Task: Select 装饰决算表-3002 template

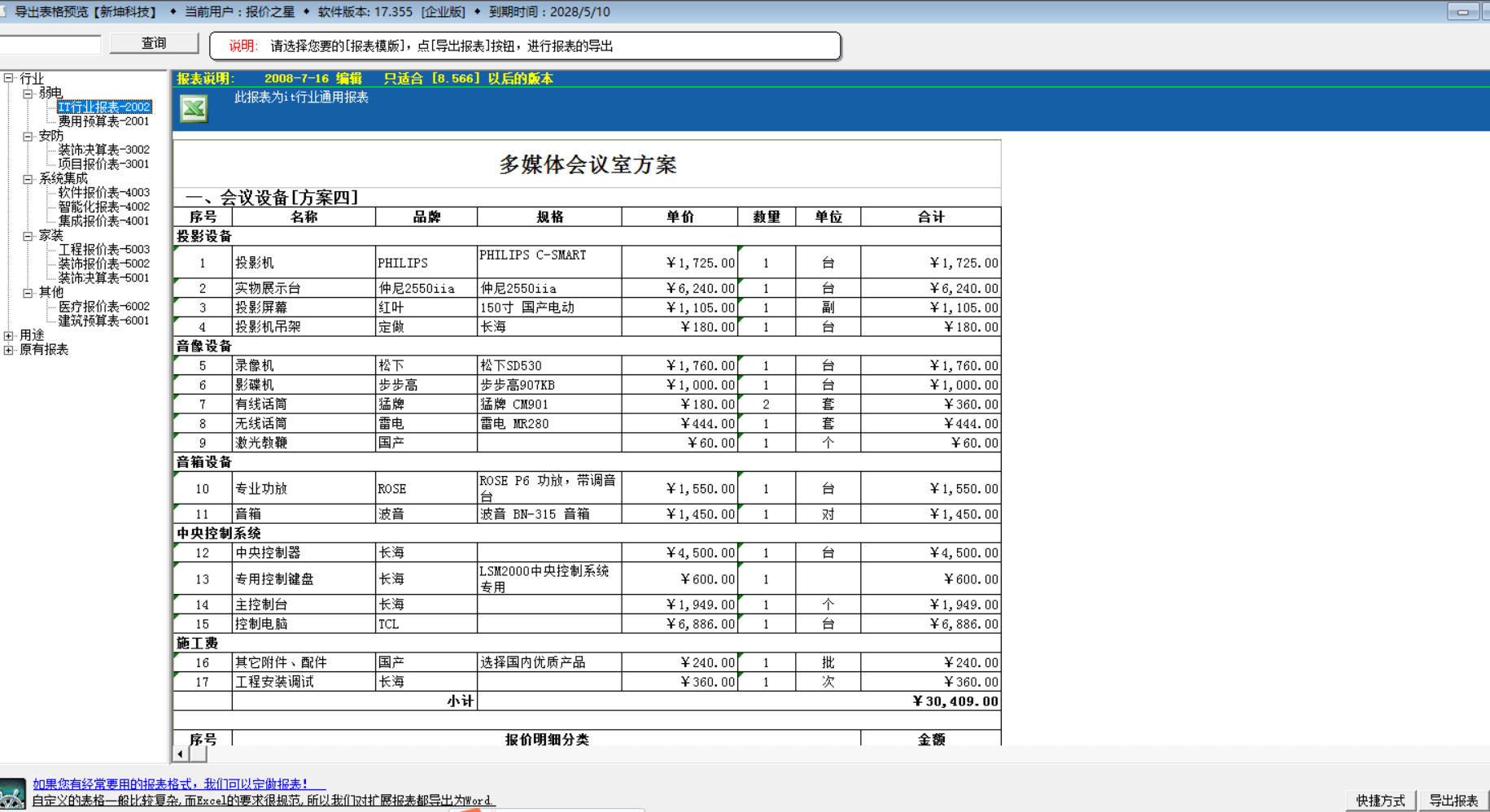Action: coord(104,150)
